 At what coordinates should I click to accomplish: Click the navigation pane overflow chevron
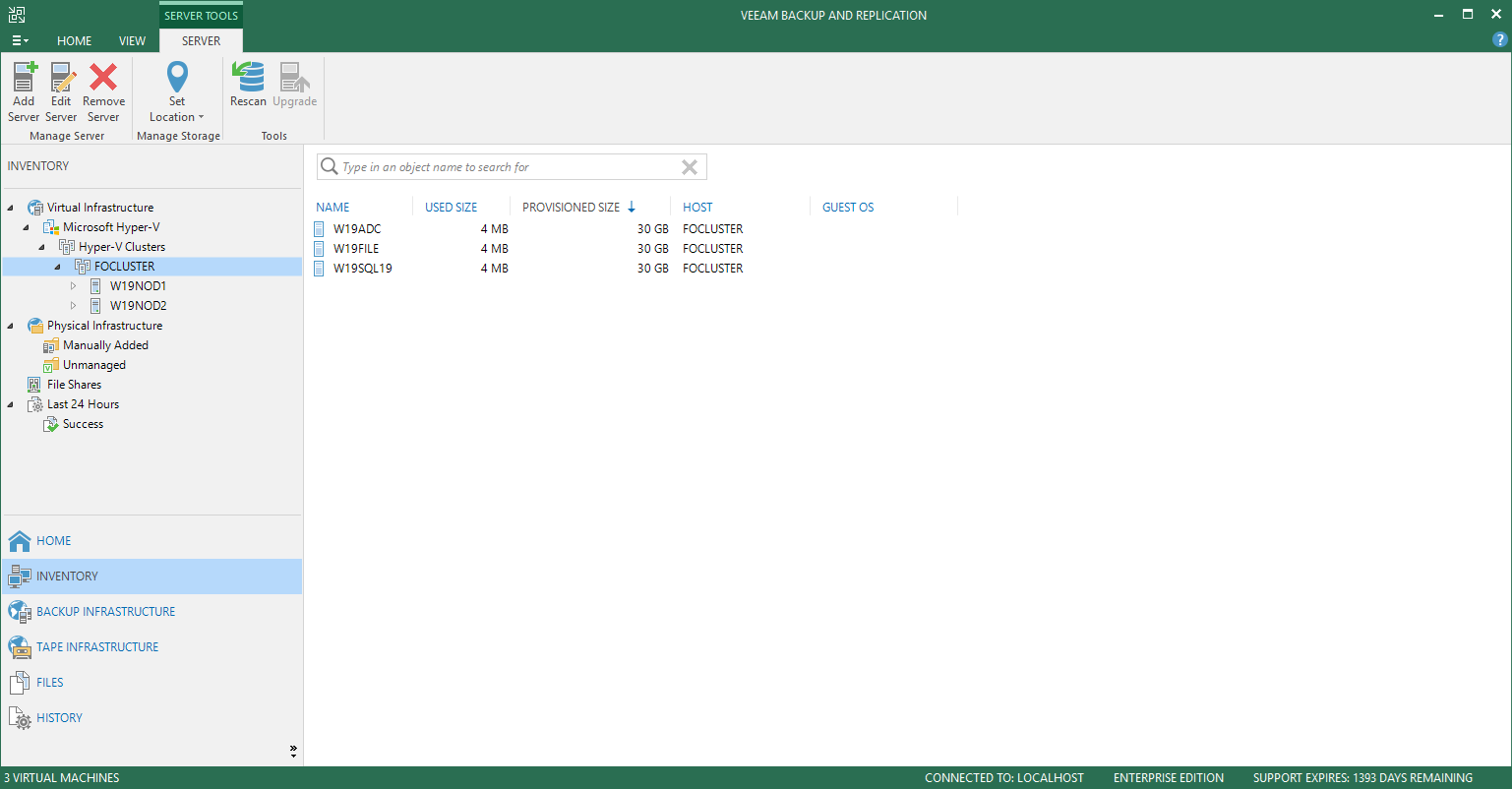tap(293, 751)
